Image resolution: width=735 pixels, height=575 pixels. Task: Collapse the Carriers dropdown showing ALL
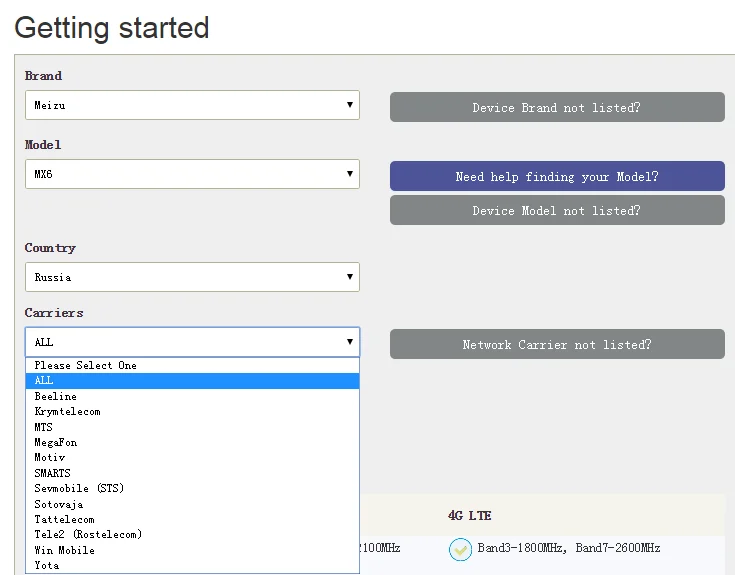point(192,342)
